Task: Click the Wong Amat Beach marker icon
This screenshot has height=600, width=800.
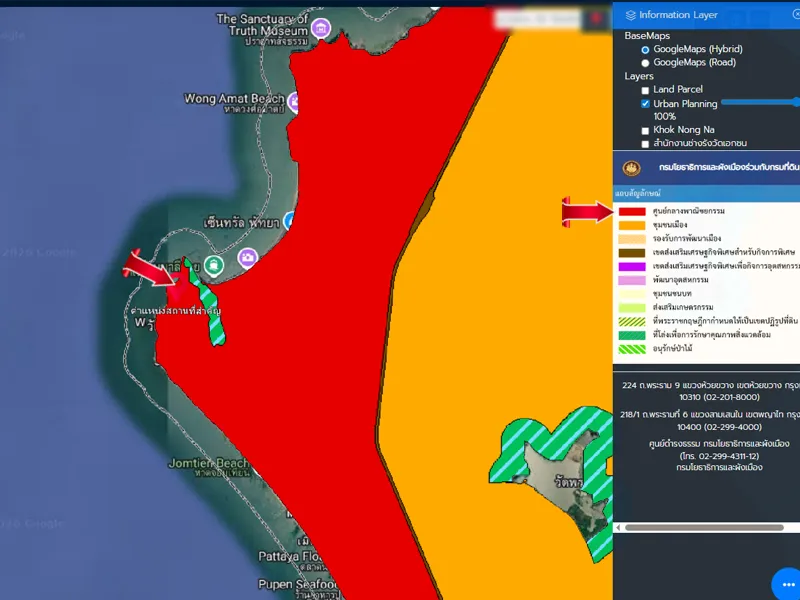Action: click(x=296, y=101)
